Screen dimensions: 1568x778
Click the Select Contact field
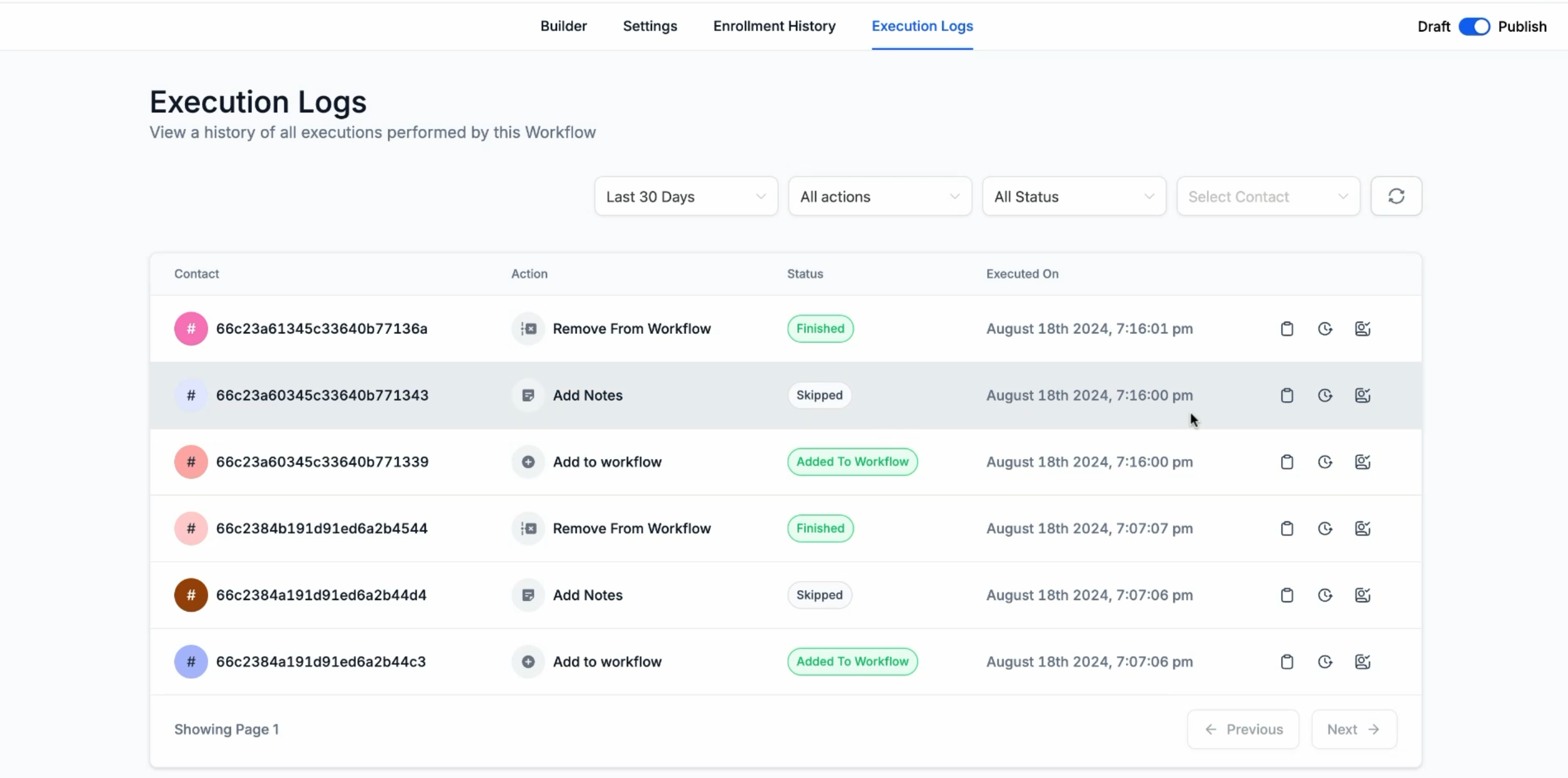pos(1268,197)
